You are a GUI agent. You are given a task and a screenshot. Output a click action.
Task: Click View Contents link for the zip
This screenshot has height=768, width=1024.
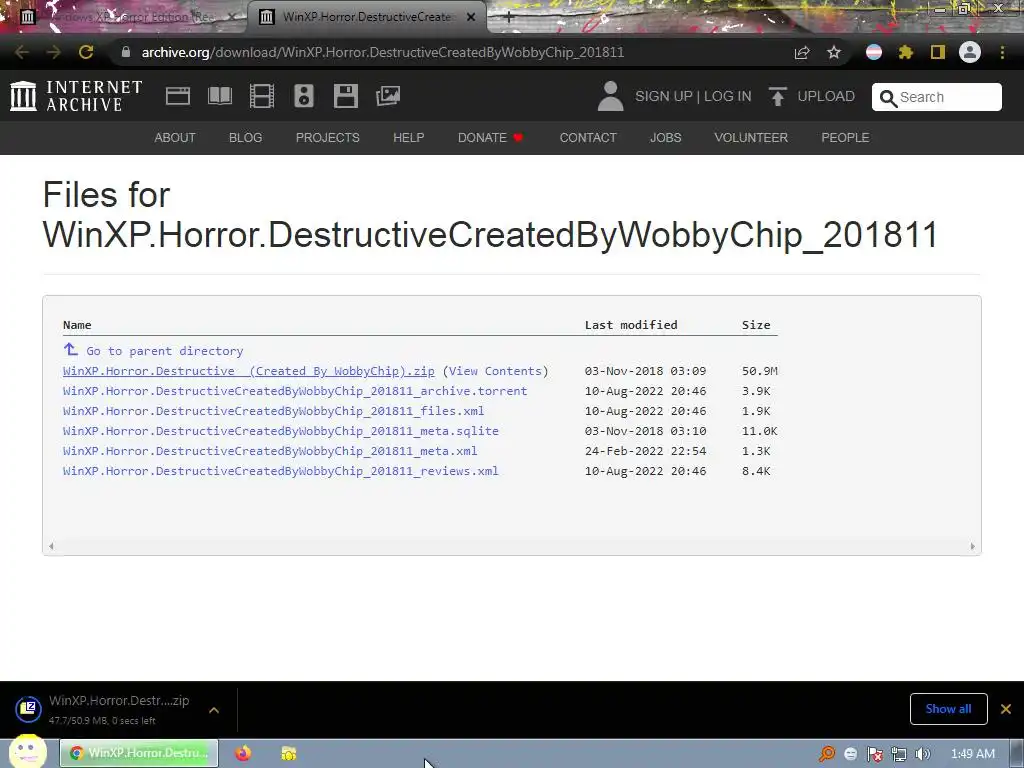coord(495,371)
